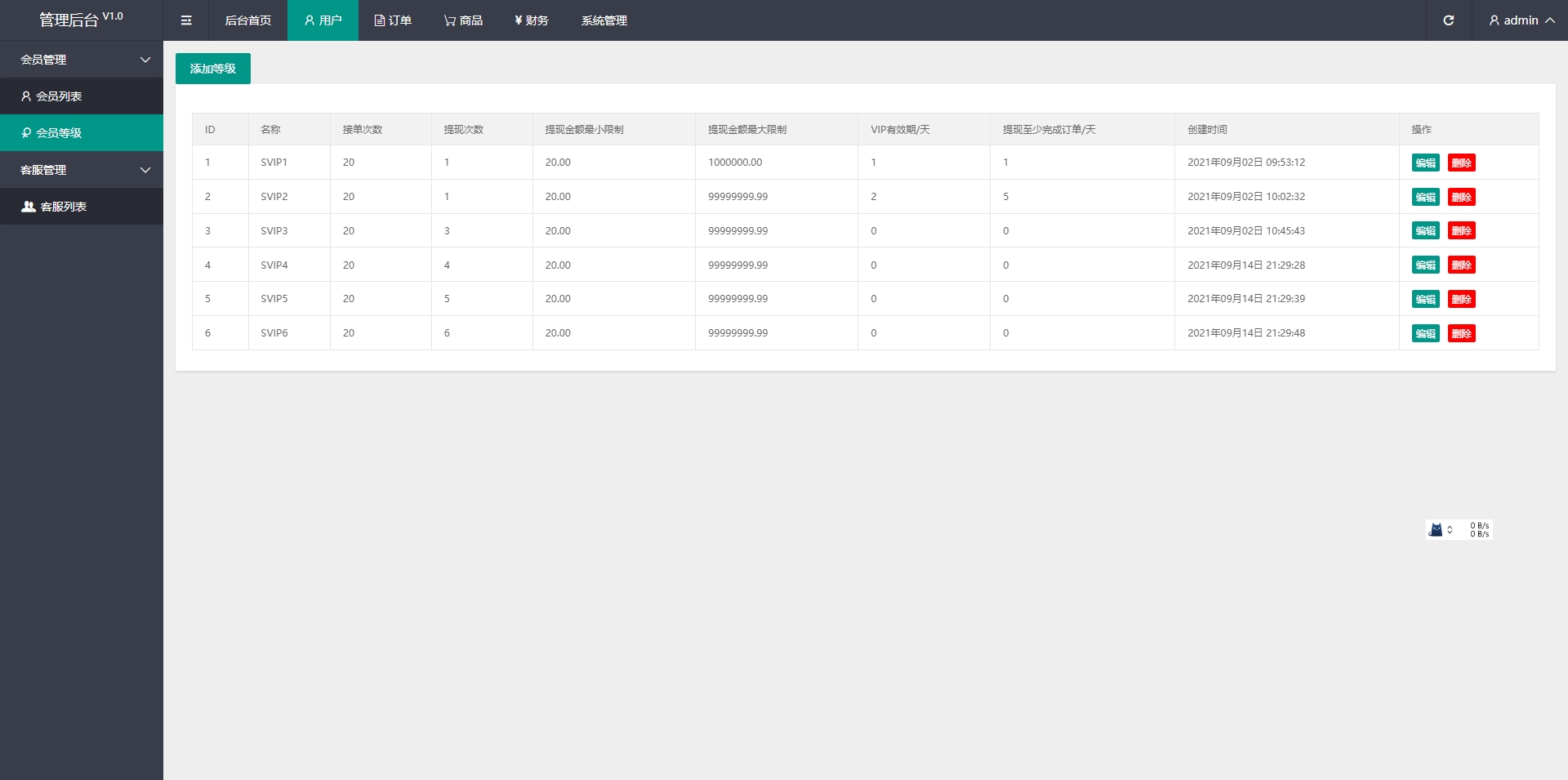
Task: Edit the SVIP4 level row
Action: pyautogui.click(x=1425, y=265)
